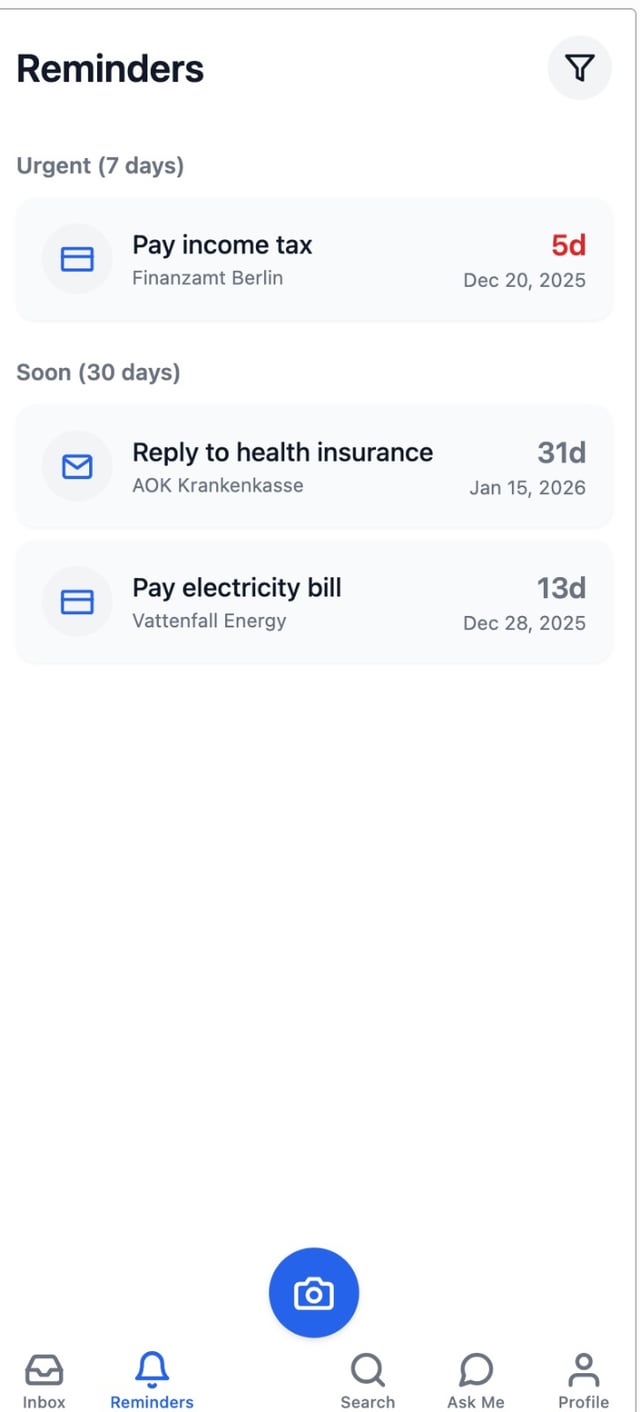Open the Search tab
Screen dimensions: 640x1412
[367, 1381]
